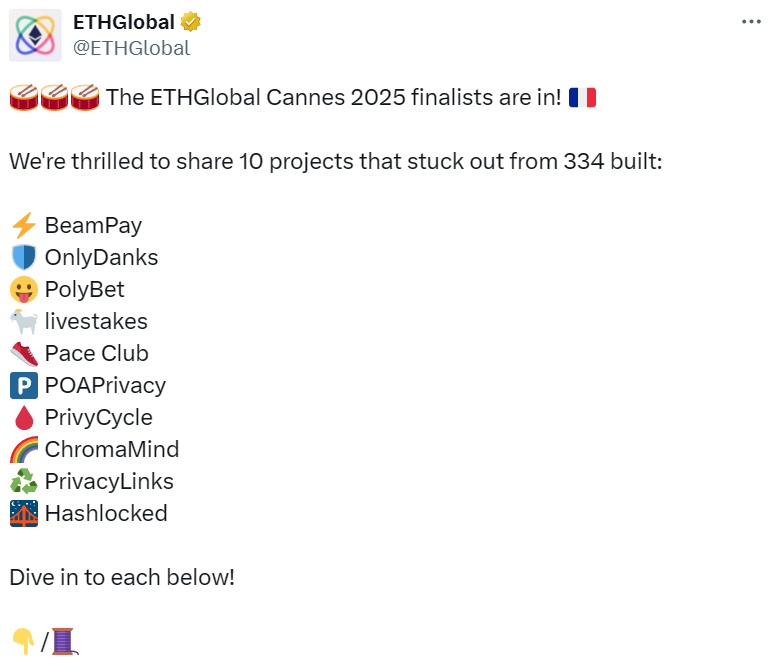Click the recycle symbol beside PrivacyLinks

pyautogui.click(x=23, y=482)
